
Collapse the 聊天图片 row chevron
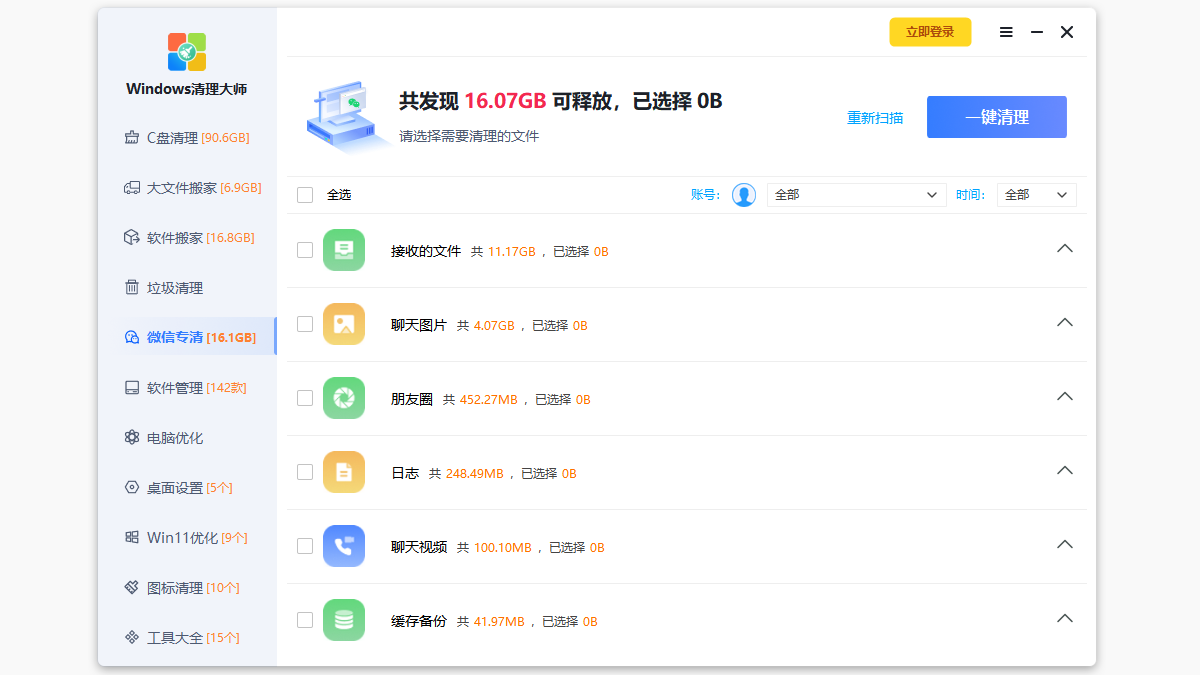click(1065, 322)
